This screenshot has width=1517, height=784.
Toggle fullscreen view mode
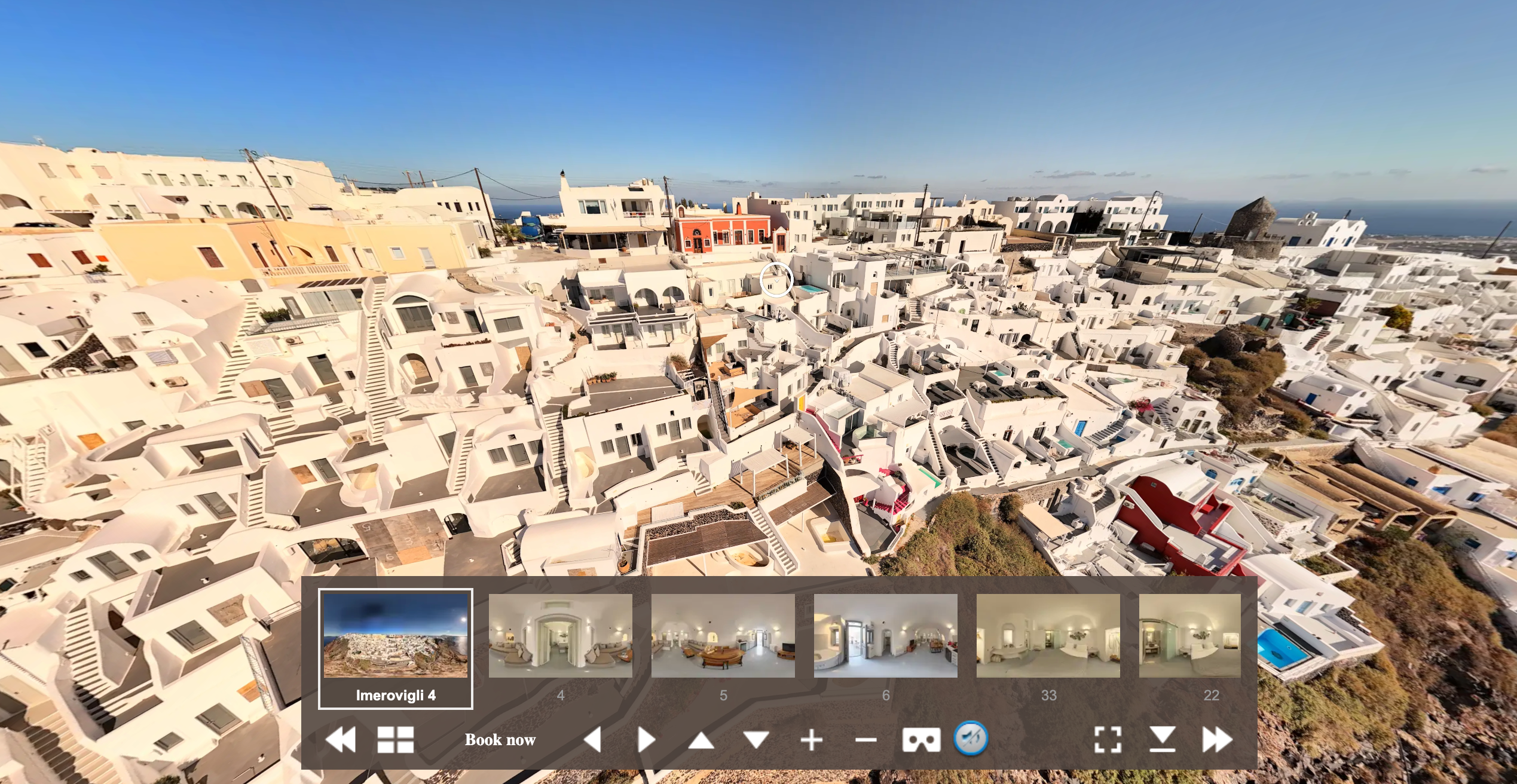(x=1109, y=739)
